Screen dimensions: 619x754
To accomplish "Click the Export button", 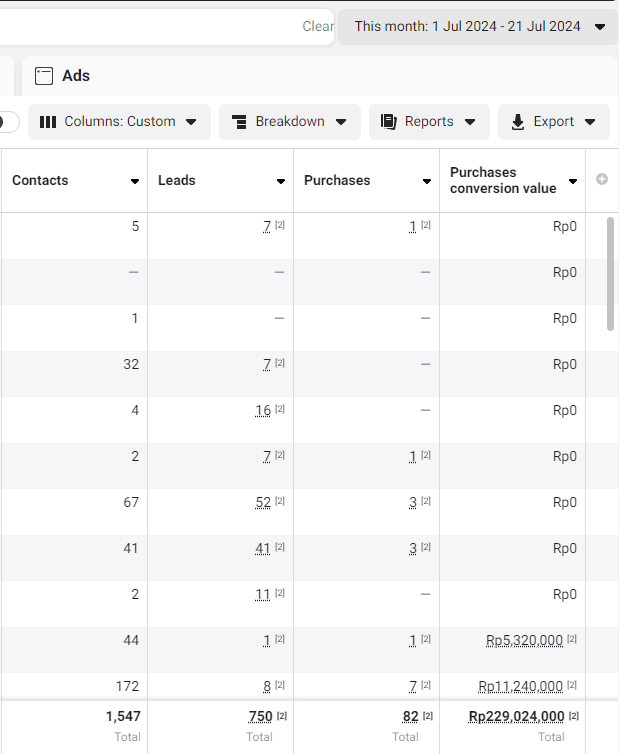I will [x=553, y=122].
